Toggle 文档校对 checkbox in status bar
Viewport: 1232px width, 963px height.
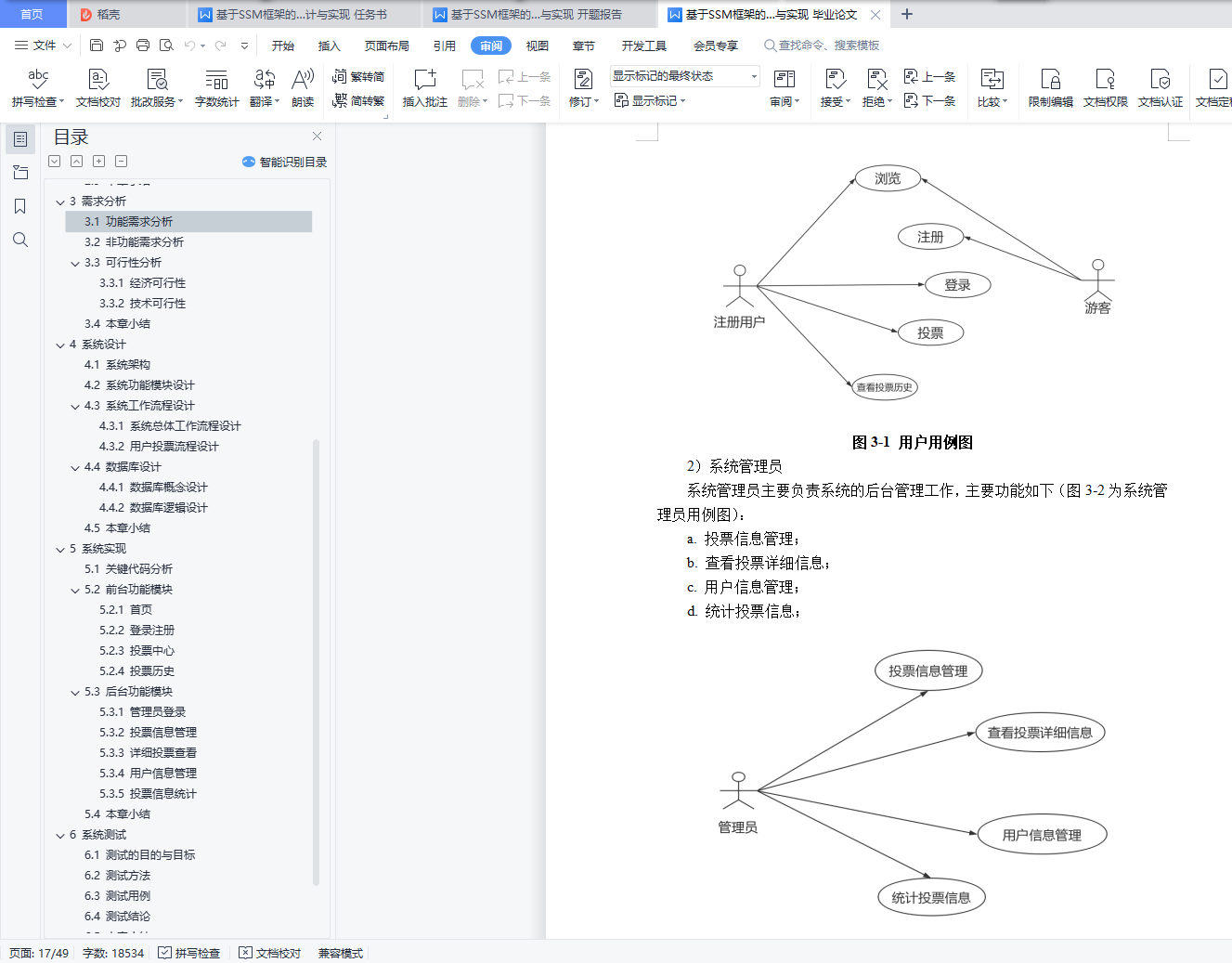coord(270,953)
